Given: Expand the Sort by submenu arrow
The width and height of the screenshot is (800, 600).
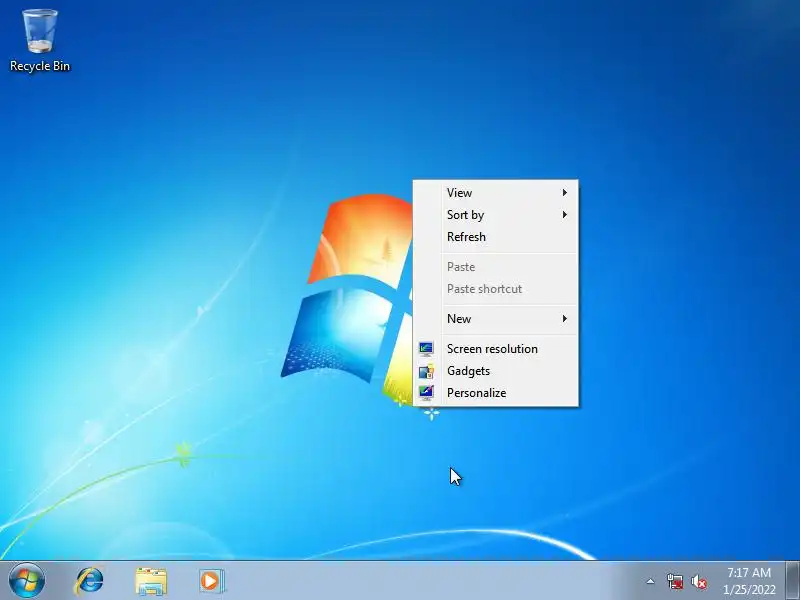Looking at the screenshot, I should pos(564,214).
